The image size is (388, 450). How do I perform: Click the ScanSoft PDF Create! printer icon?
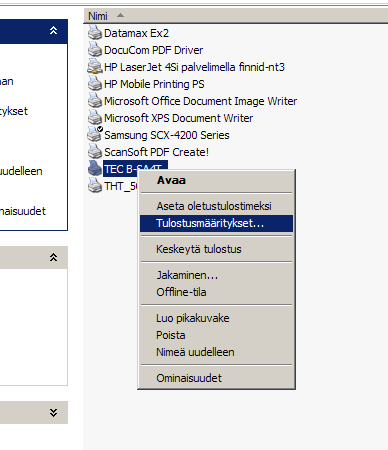pyautogui.click(x=95, y=152)
